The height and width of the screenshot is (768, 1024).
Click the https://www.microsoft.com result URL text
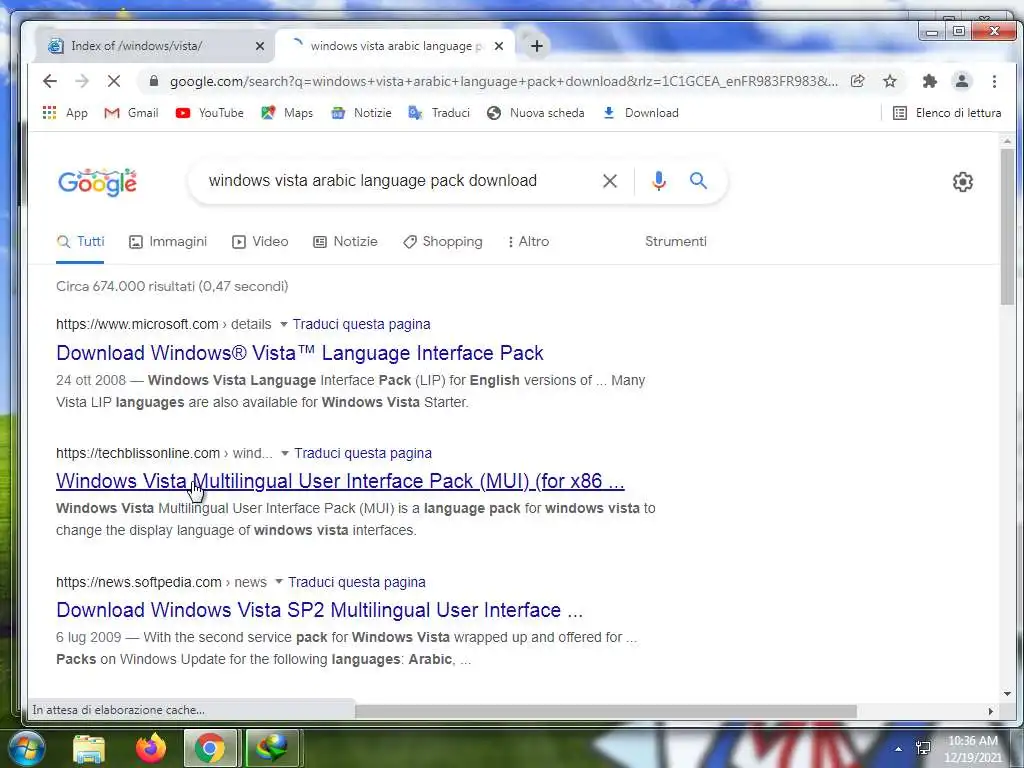(137, 325)
